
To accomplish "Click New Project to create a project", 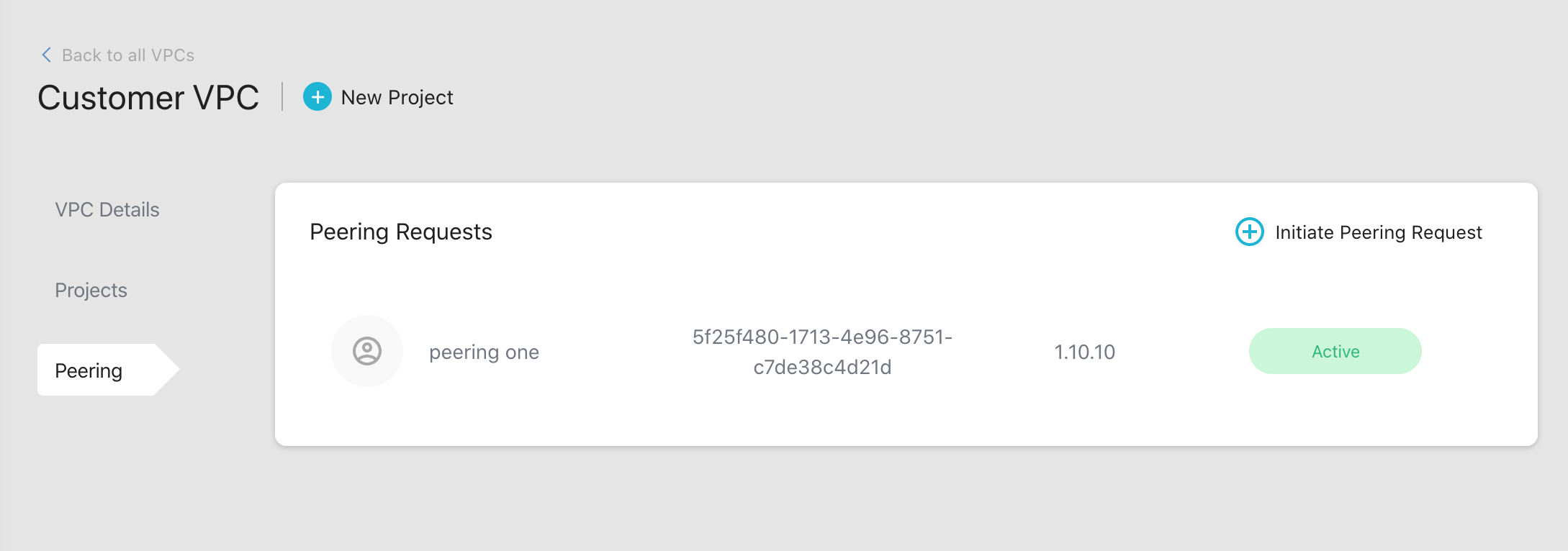I will point(397,96).
